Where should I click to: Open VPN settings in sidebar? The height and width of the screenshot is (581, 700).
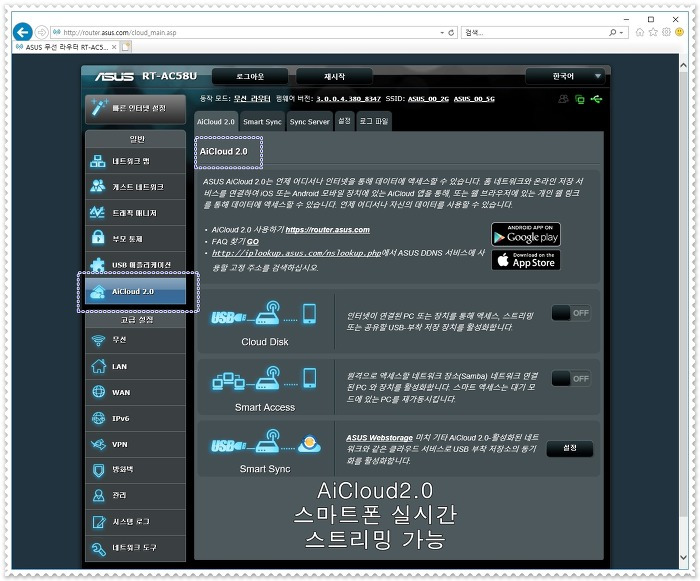(135, 444)
